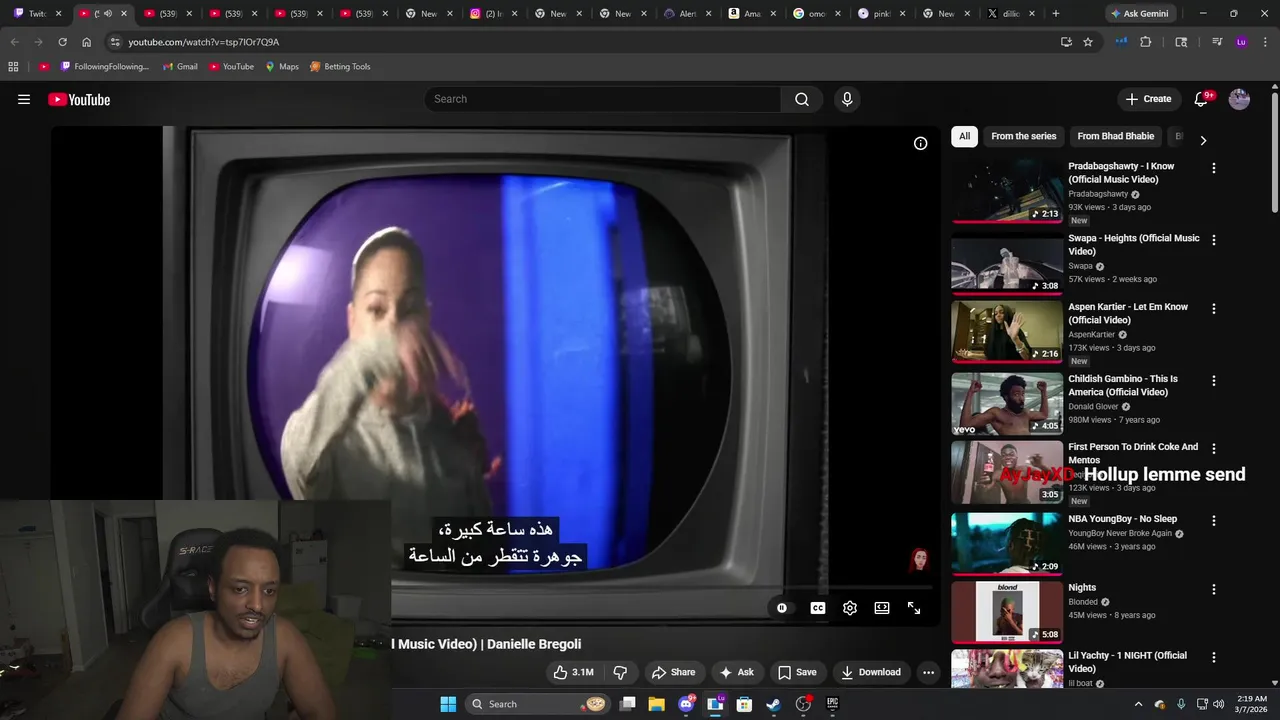The image size is (1280, 720).
Task: Open the Nights by Blonded thumbnail
Action: [x=1007, y=611]
